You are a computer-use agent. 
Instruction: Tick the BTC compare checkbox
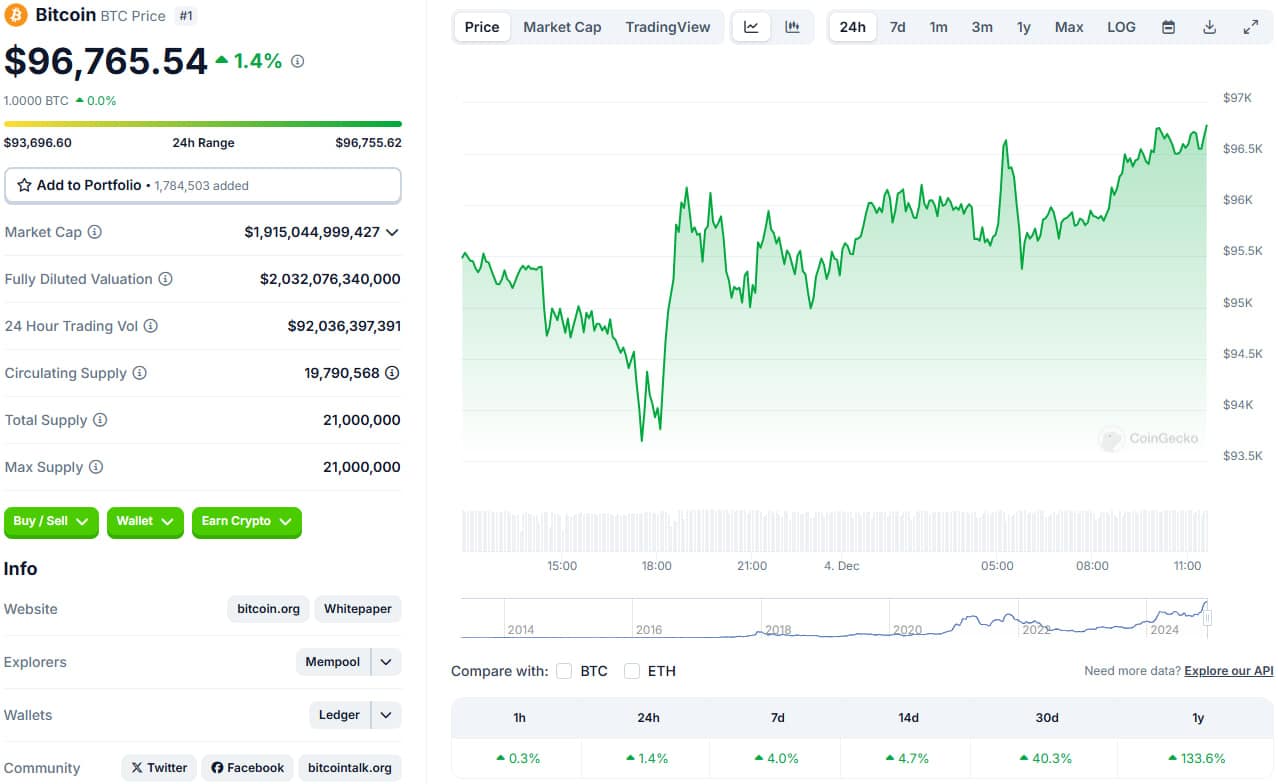564,671
